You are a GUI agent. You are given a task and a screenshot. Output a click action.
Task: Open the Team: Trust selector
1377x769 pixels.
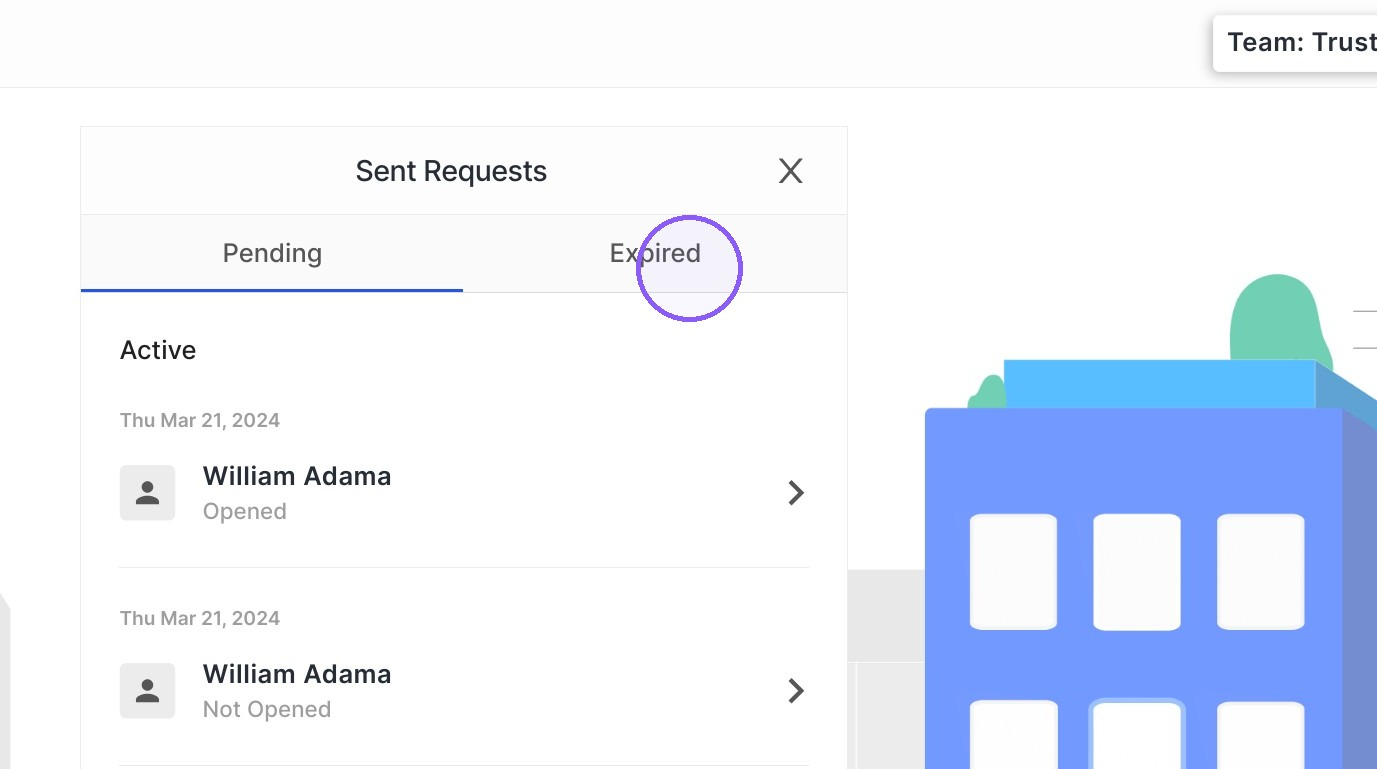(1295, 43)
